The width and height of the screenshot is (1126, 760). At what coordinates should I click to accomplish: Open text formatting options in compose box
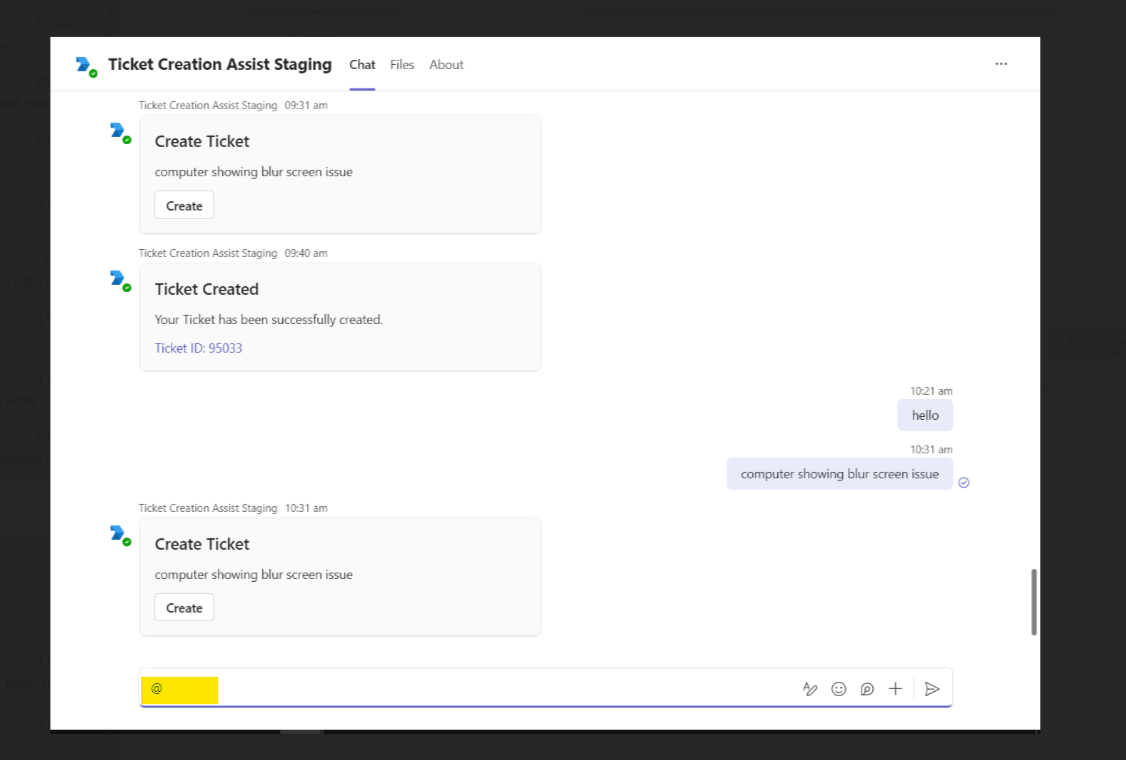click(810, 689)
